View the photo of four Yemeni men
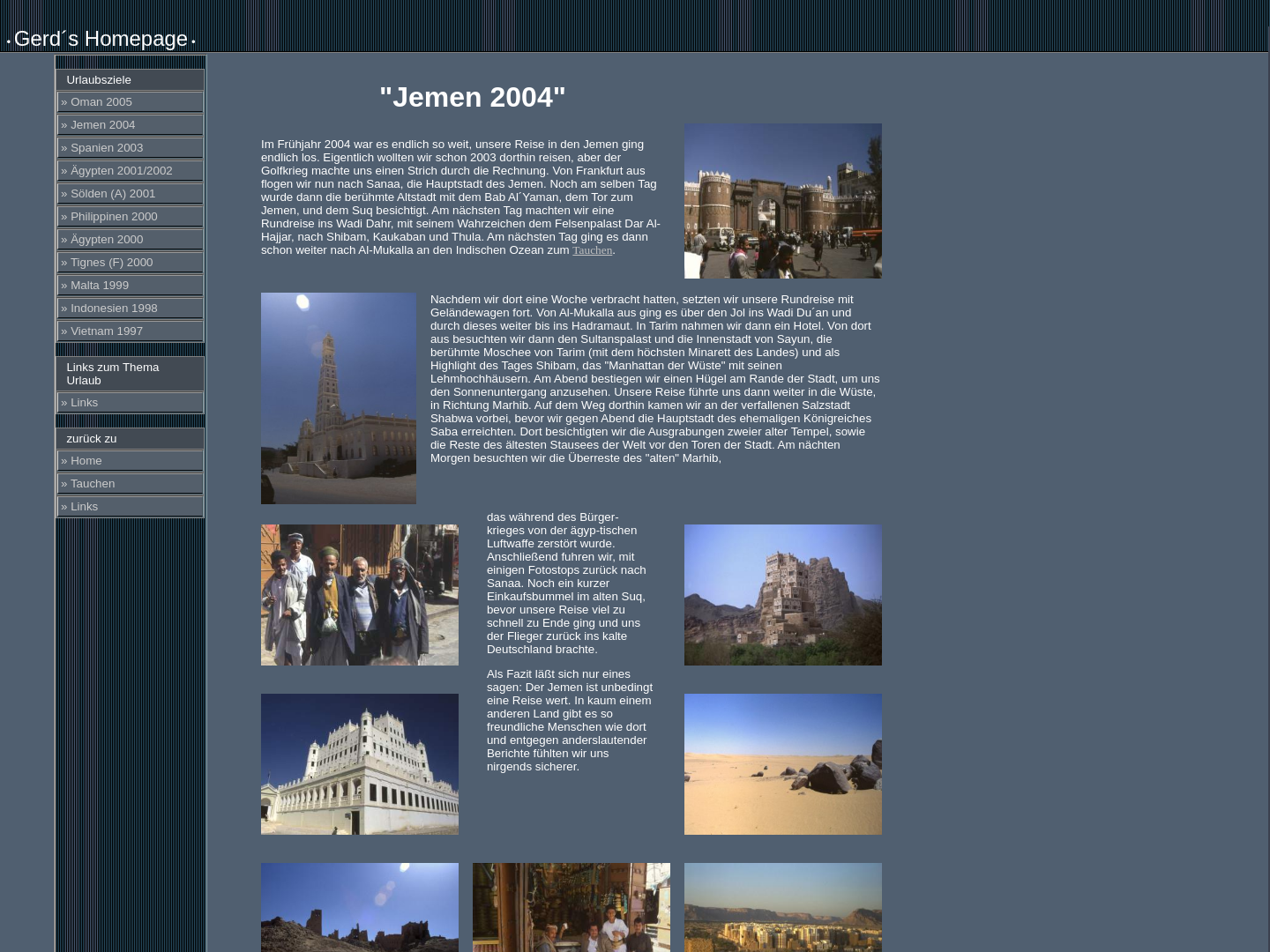Screen dimensions: 1270x952 pos(360,595)
